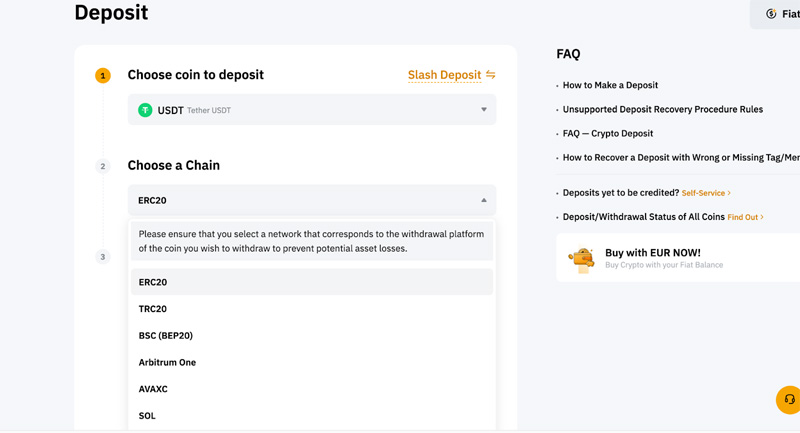Select SOL from the chain list
800x433 pixels.
(x=312, y=416)
